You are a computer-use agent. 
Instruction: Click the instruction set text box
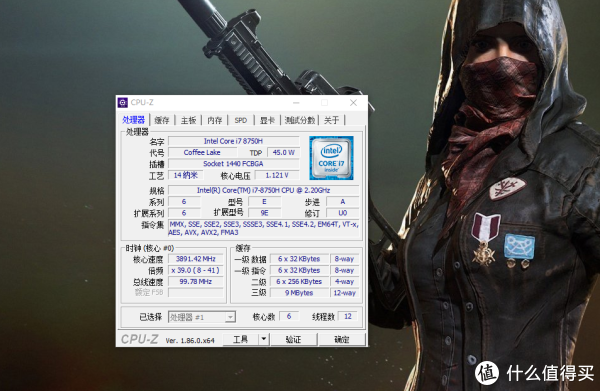[264, 228]
